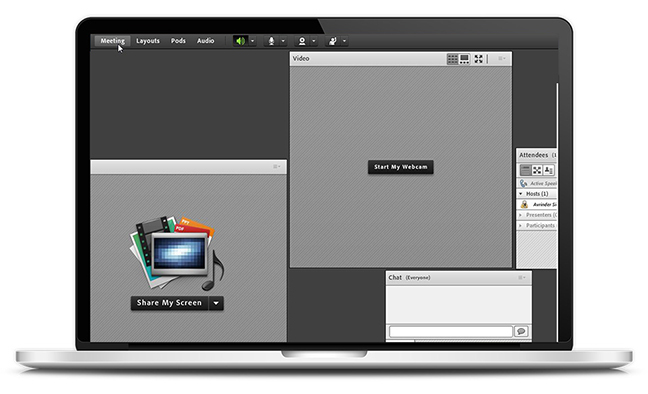This screenshot has width=648, height=394.
Task: Send chat message with speech bubble icon
Action: click(x=521, y=331)
